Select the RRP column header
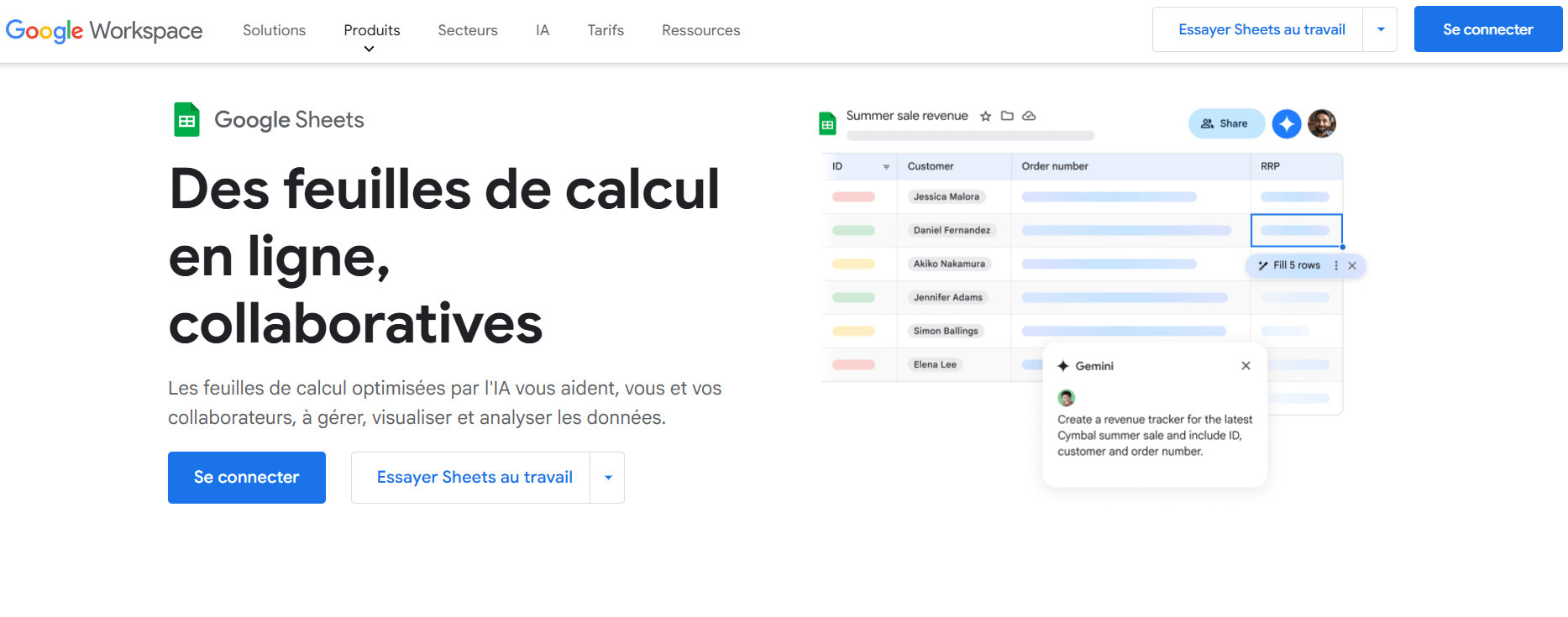 point(1297,166)
